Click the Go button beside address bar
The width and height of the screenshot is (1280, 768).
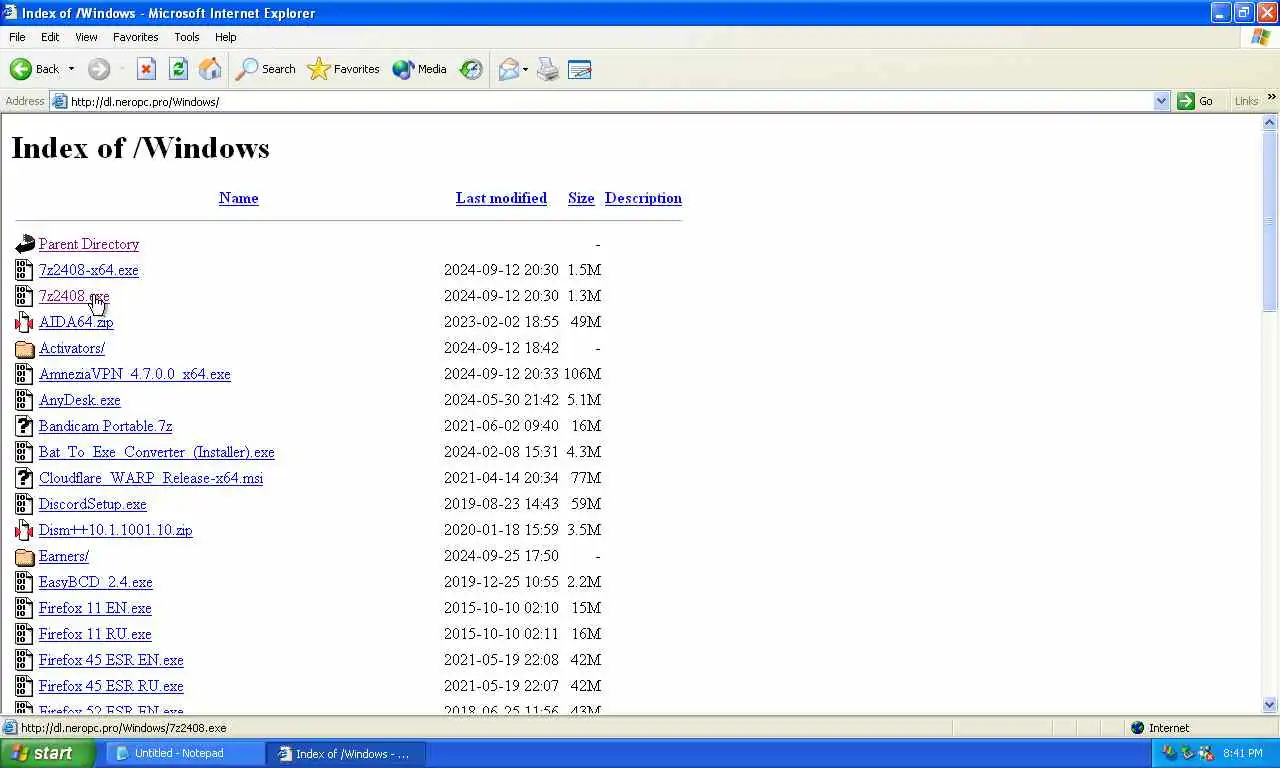point(1195,101)
